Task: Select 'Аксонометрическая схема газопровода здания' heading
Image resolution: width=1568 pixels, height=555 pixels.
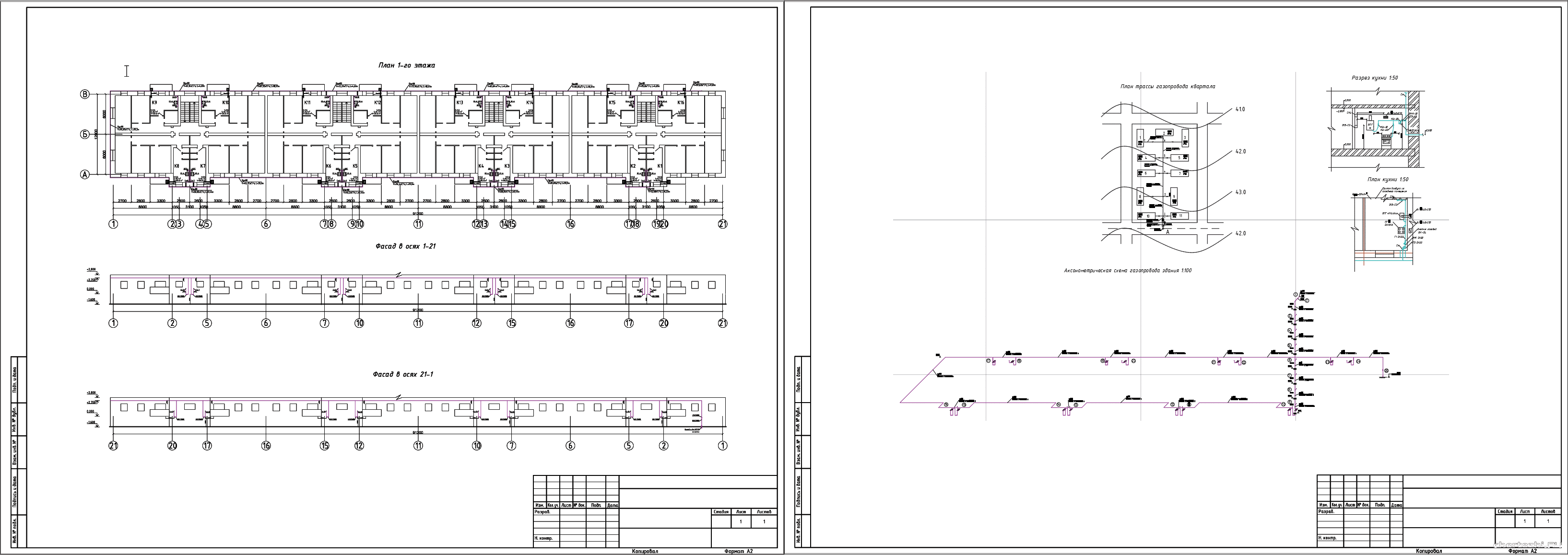Action: point(1127,270)
